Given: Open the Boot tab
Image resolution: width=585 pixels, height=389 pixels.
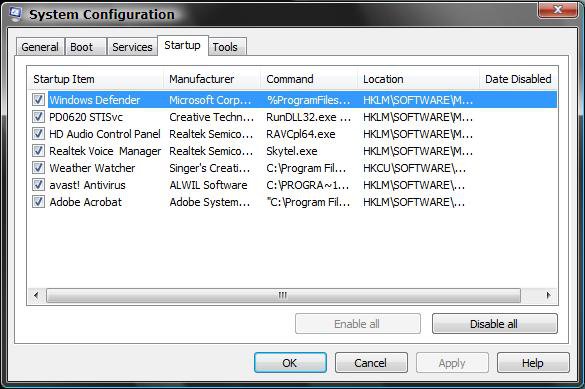Looking at the screenshot, I should pos(86,47).
